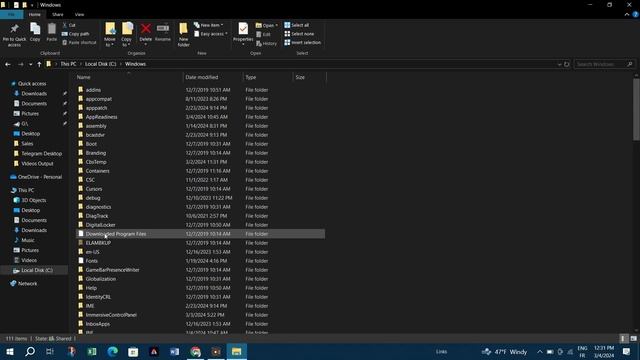The width and height of the screenshot is (640, 360).
Task: Expand the Open button dropdown
Action: point(277,25)
